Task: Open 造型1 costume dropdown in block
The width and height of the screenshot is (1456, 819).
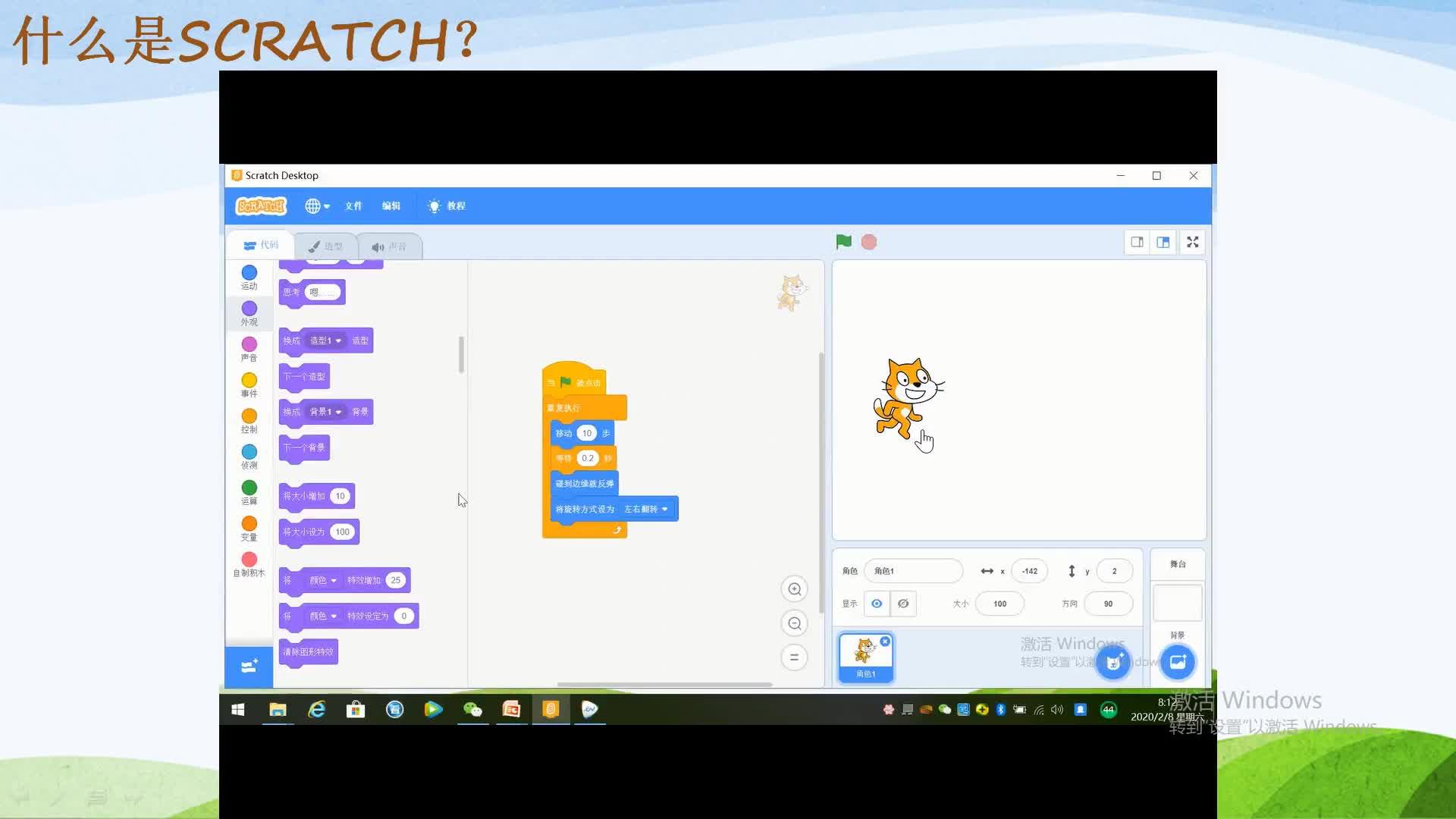Action: (326, 340)
